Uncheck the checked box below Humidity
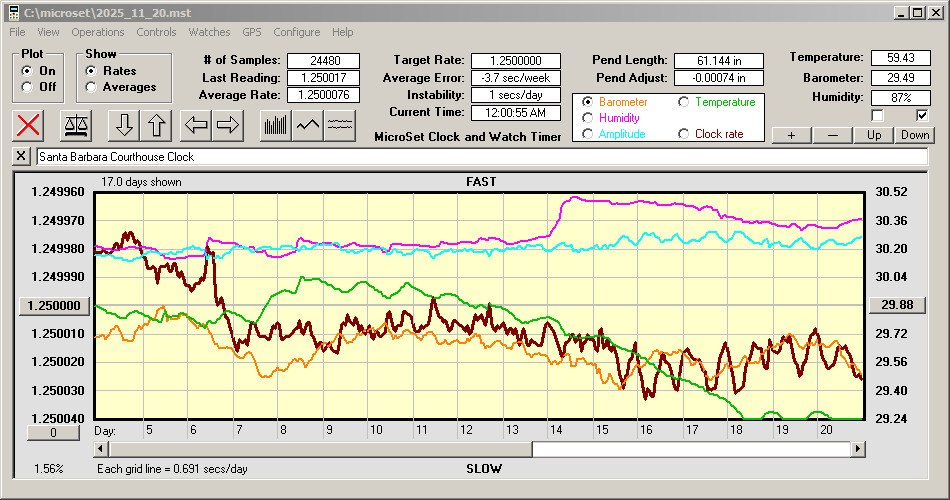This screenshot has height=500, width=950. point(923,116)
